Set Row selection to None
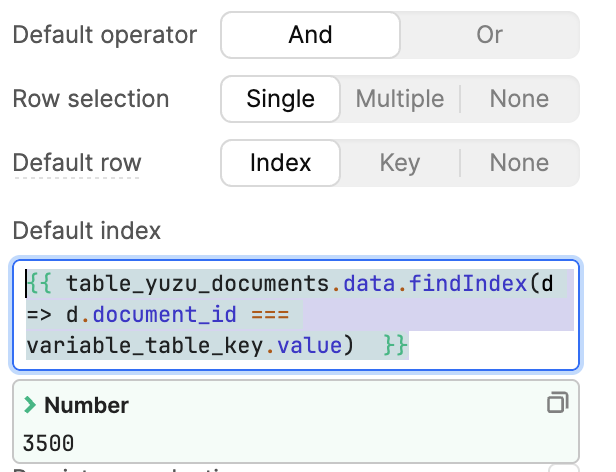The image size is (616, 472). click(519, 99)
